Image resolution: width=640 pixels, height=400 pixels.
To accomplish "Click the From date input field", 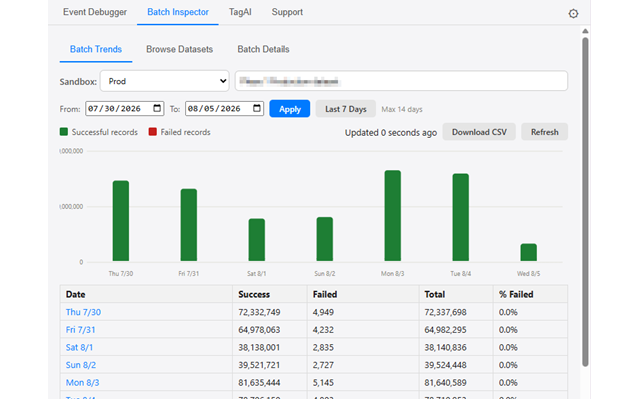I will (x=124, y=109).
